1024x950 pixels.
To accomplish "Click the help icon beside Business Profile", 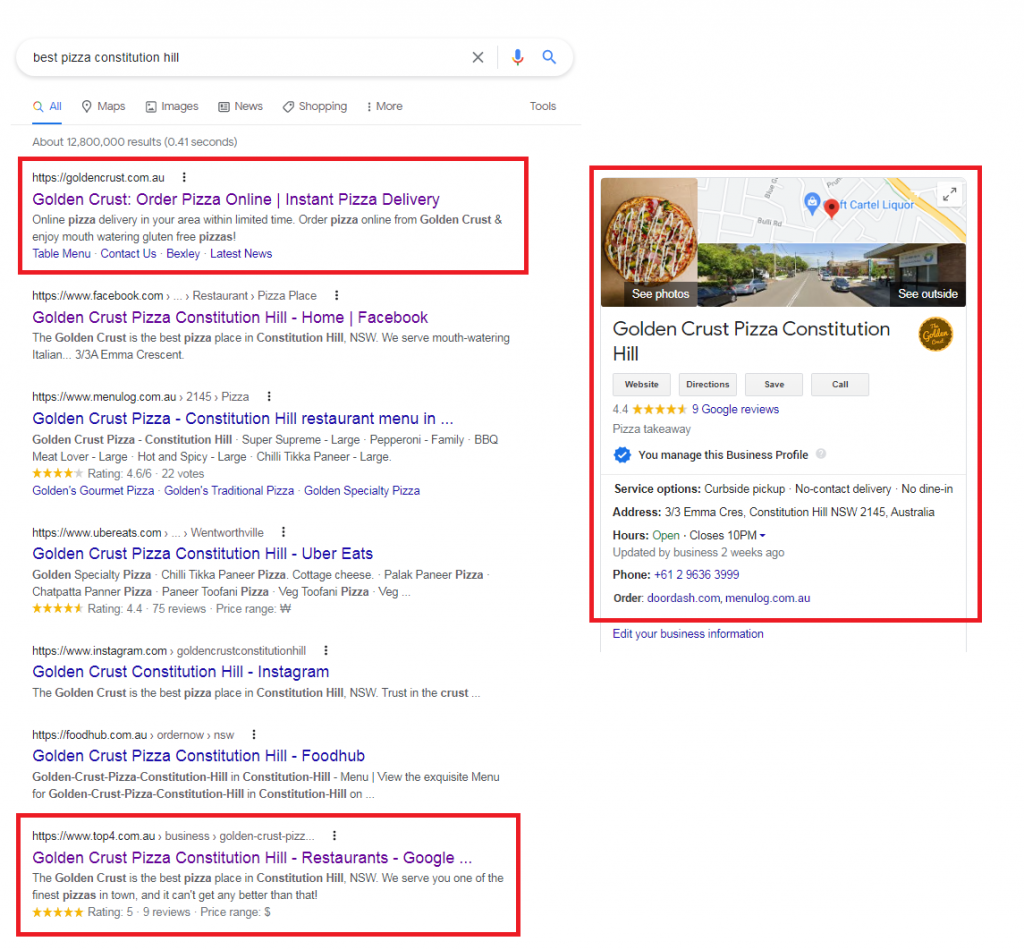I will pyautogui.click(x=821, y=454).
